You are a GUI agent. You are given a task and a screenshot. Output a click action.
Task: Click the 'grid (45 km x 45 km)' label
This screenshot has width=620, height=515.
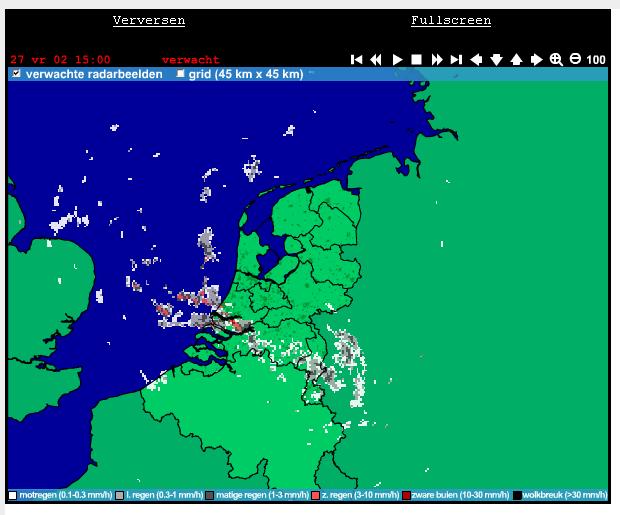pyautogui.click(x=246, y=74)
